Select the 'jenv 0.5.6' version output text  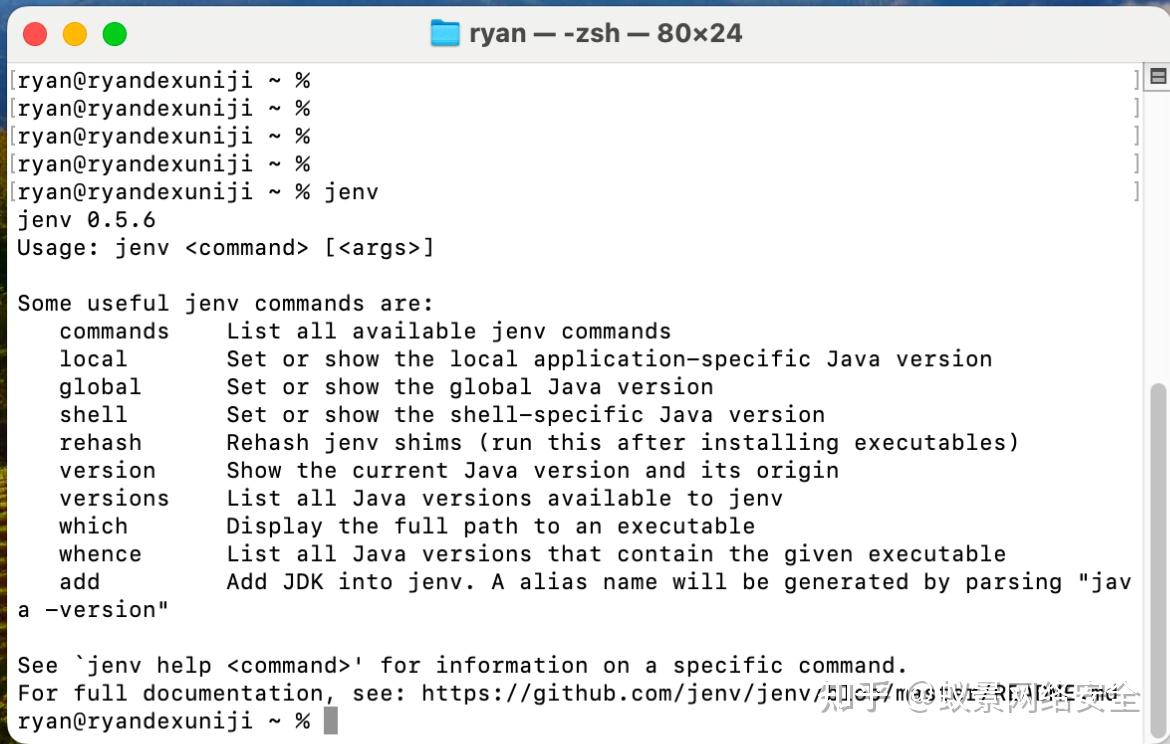(87, 219)
